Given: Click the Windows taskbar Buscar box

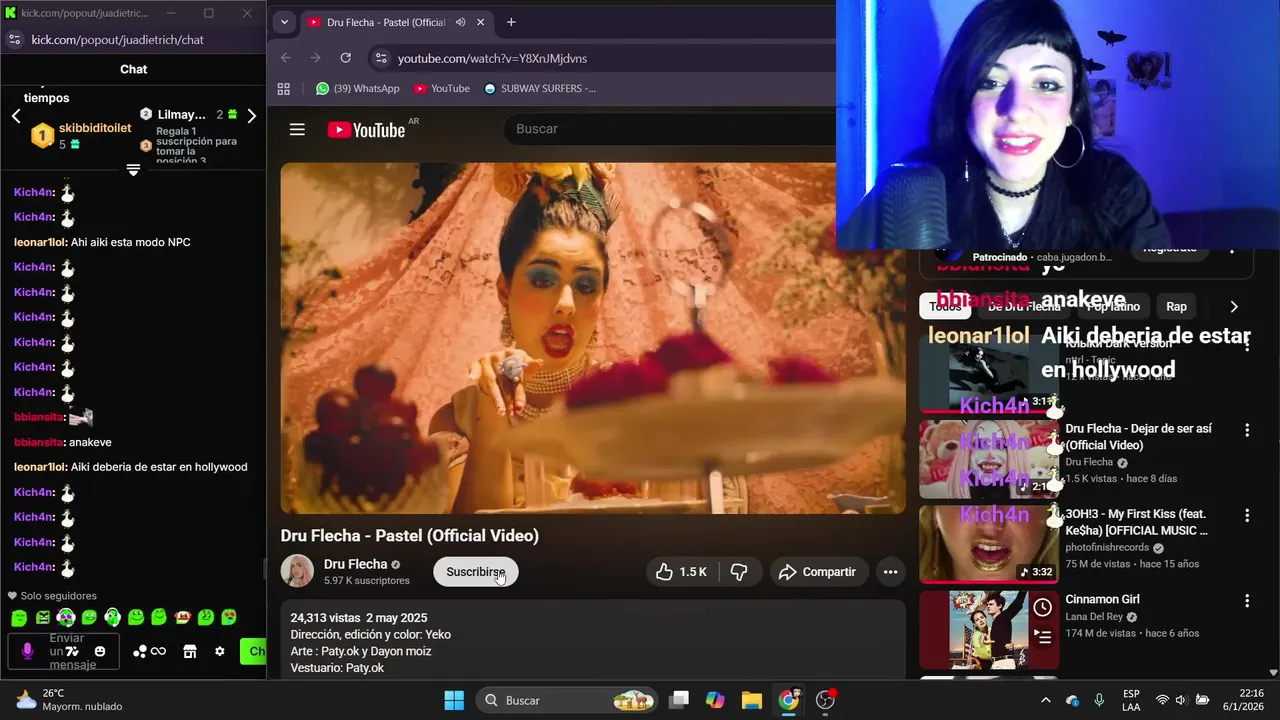Looking at the screenshot, I should [567, 700].
